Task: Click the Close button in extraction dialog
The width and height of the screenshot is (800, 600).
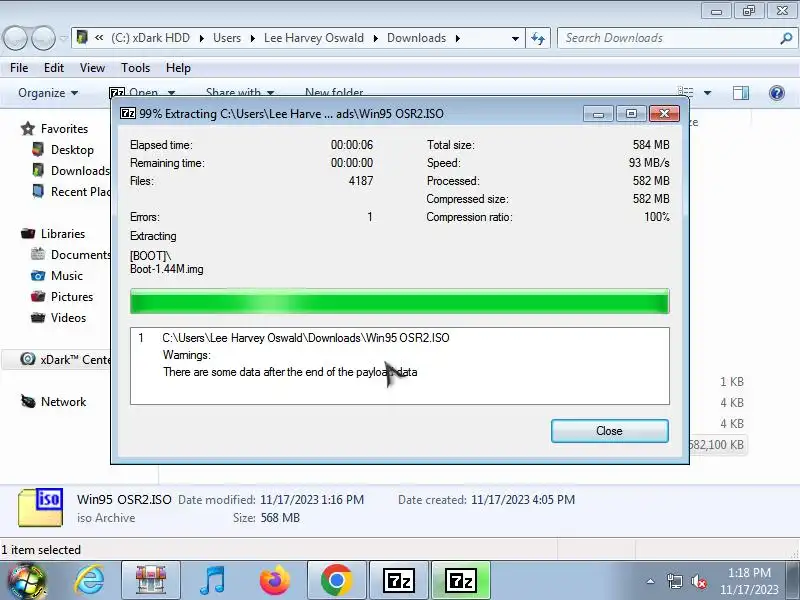Action: 610,431
